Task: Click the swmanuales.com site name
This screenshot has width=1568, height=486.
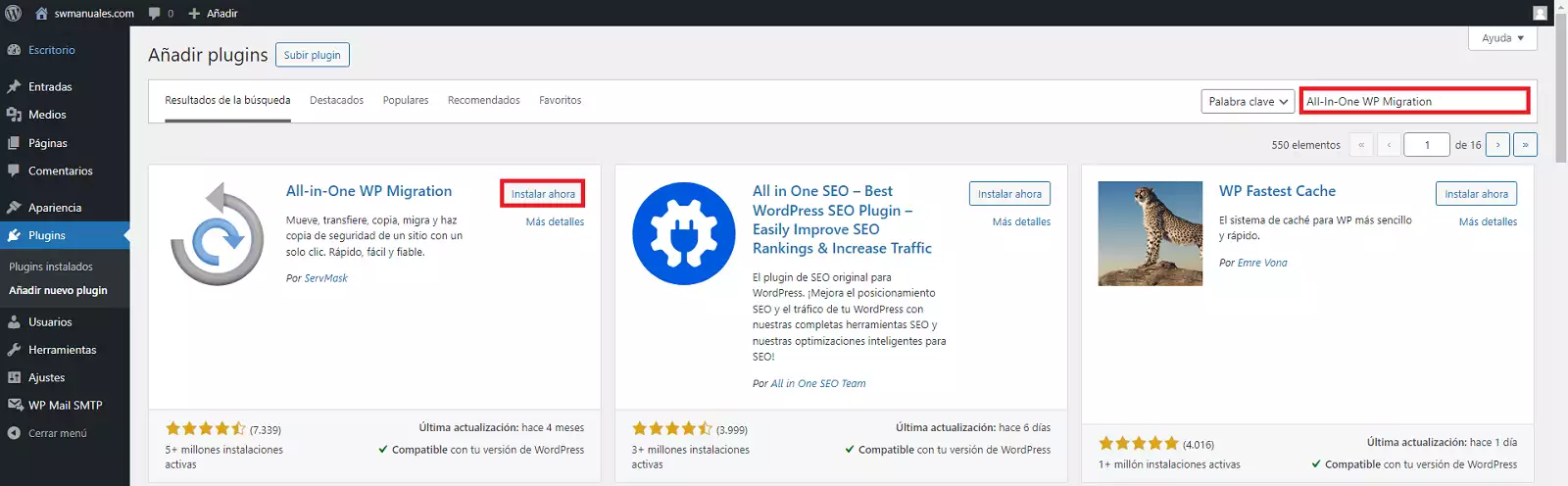Action: pyautogui.click(x=94, y=14)
